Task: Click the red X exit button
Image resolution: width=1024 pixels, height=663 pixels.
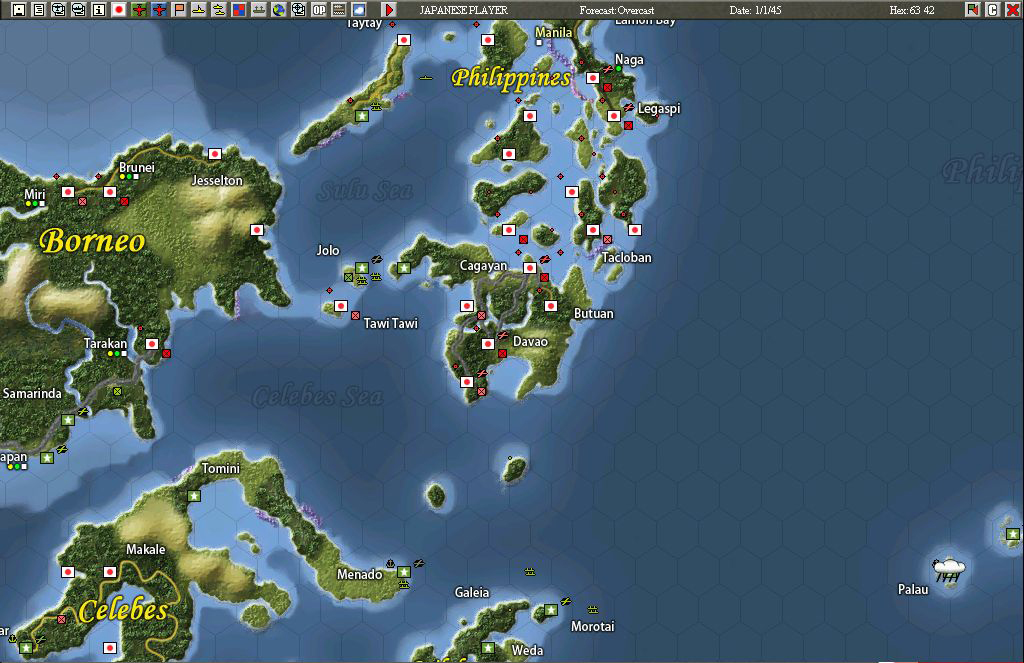Action: (1012, 10)
